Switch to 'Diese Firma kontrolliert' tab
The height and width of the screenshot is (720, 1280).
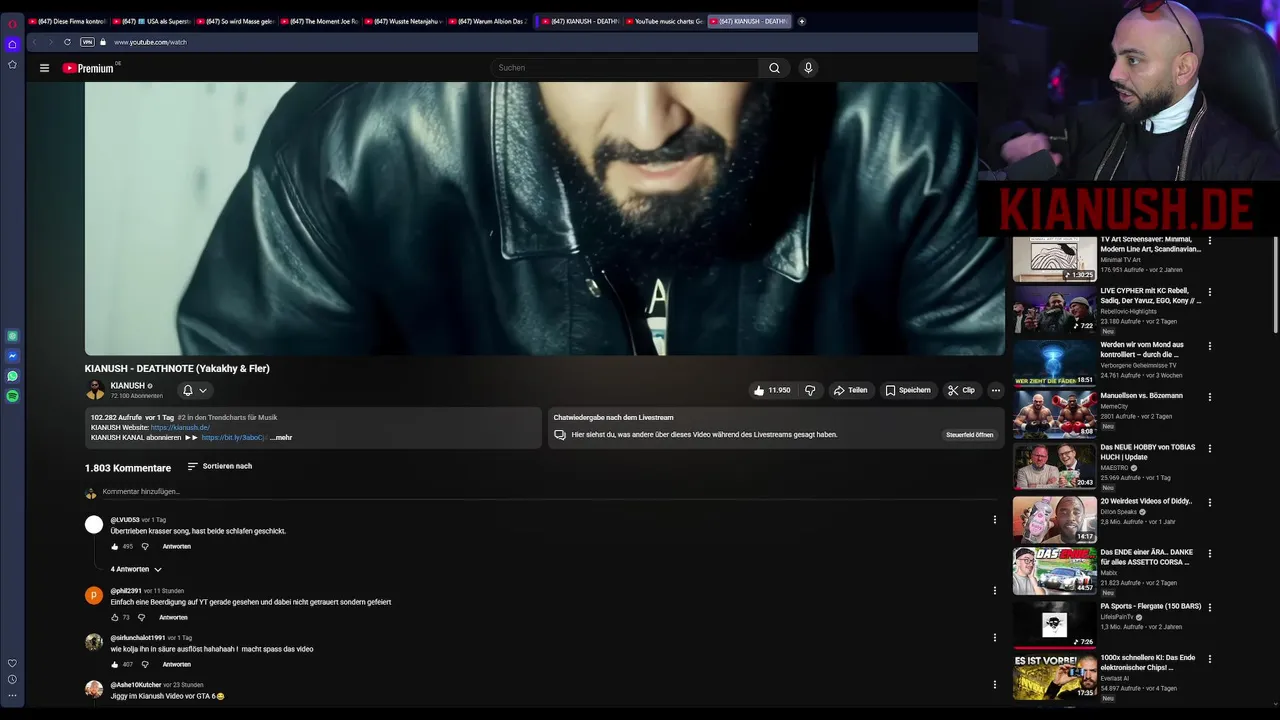(68, 21)
